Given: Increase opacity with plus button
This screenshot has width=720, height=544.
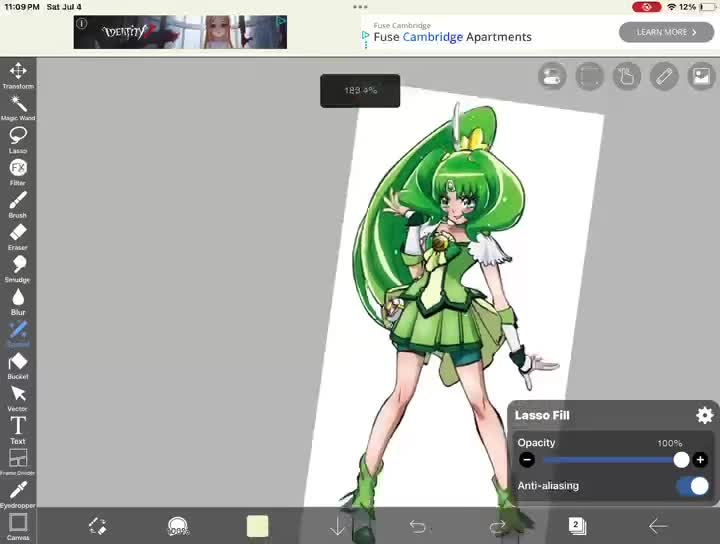Looking at the screenshot, I should click(x=700, y=460).
